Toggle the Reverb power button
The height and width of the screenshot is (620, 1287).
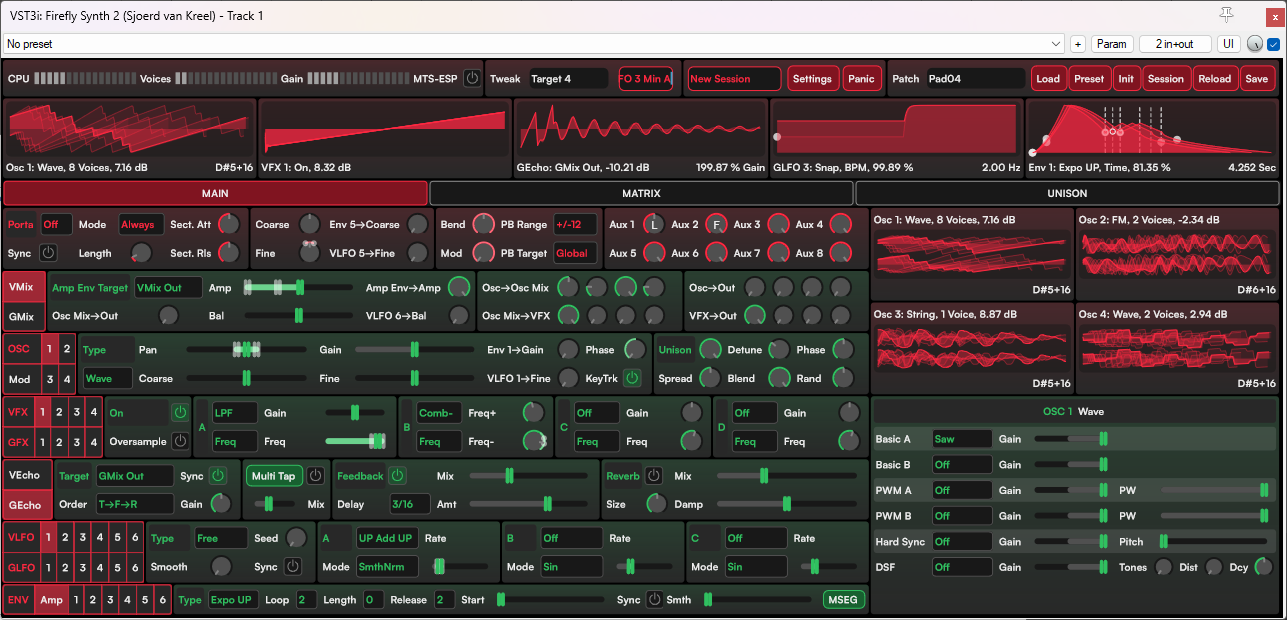654,476
